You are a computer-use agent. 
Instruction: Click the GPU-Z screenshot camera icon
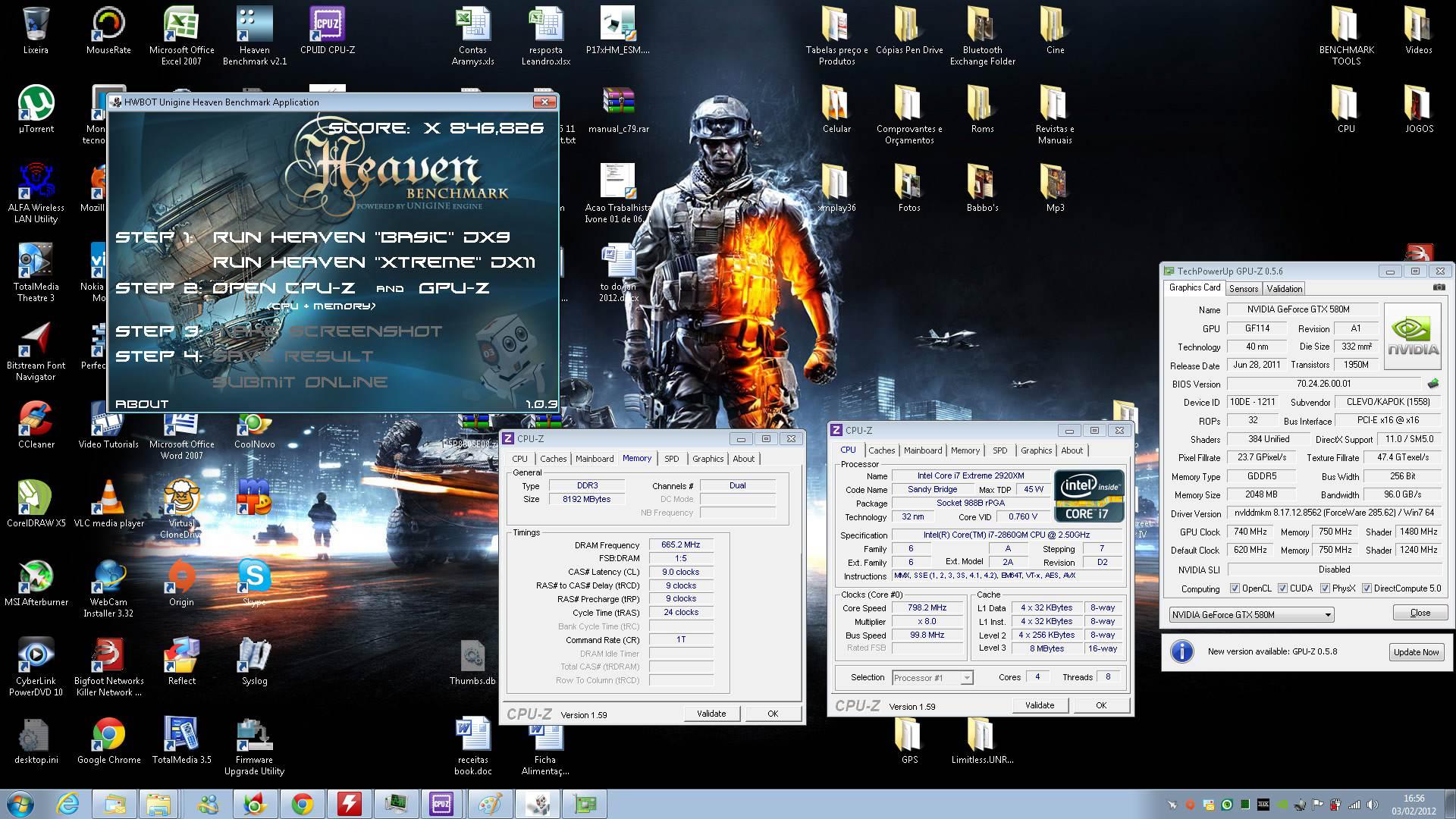1439,288
